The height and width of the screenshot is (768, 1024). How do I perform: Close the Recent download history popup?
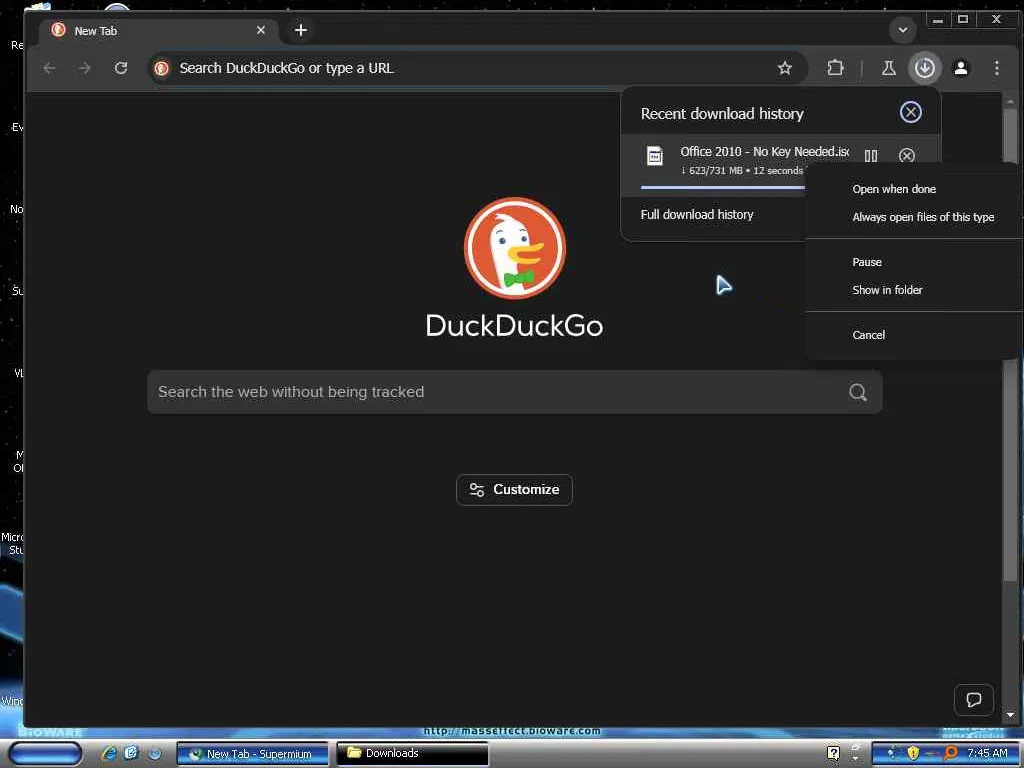point(910,112)
